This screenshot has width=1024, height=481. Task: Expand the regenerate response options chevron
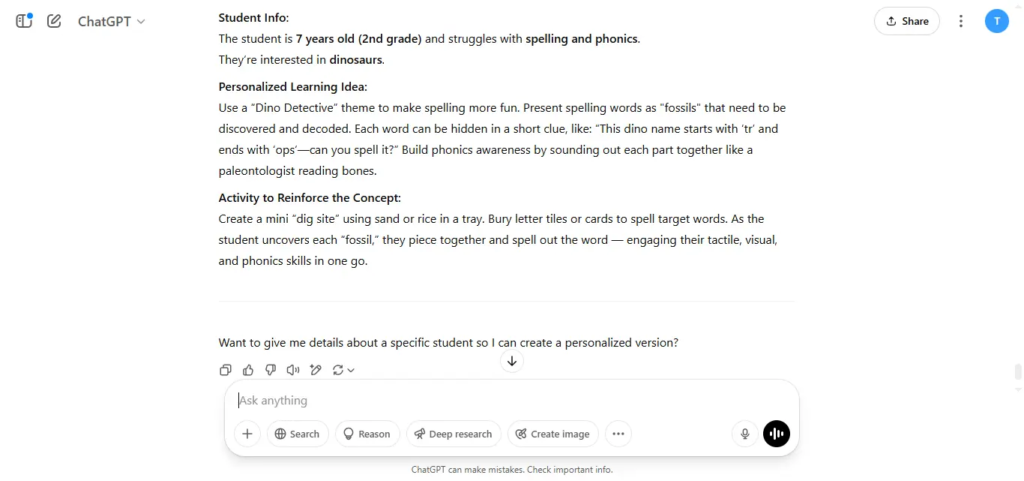coord(351,370)
